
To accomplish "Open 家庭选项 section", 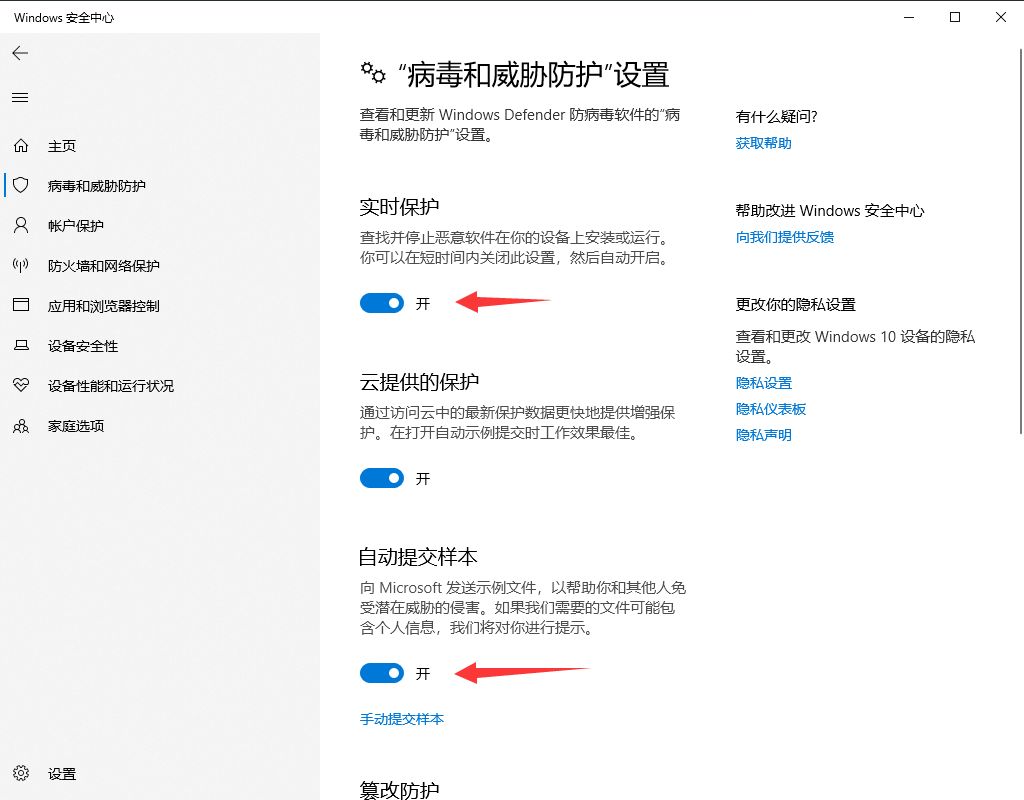I will click(x=76, y=426).
